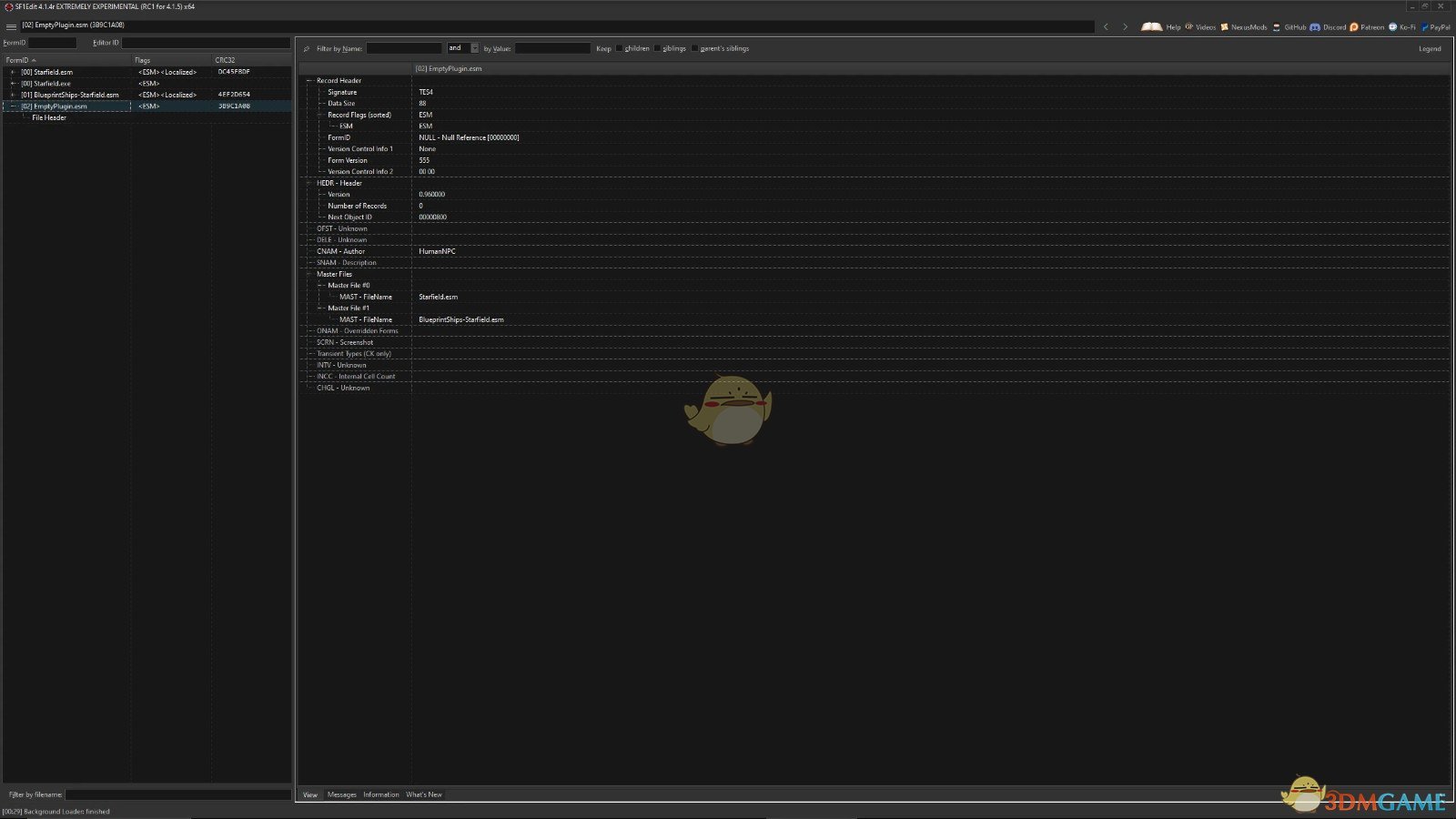Screen dimensions: 1456x819
Task: Click the forward navigation arrow
Action: click(1125, 27)
